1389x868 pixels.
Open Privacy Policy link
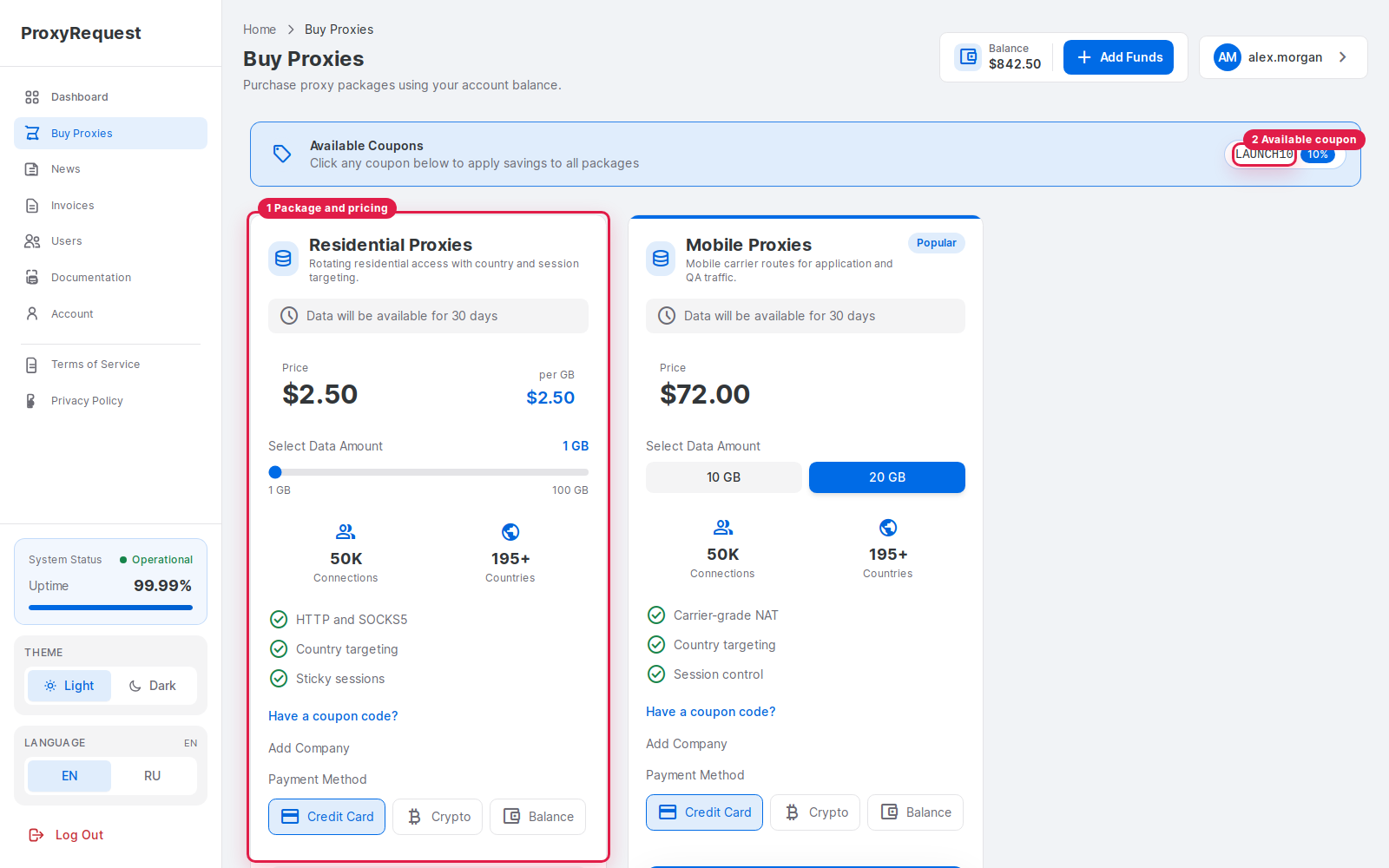[110, 401]
